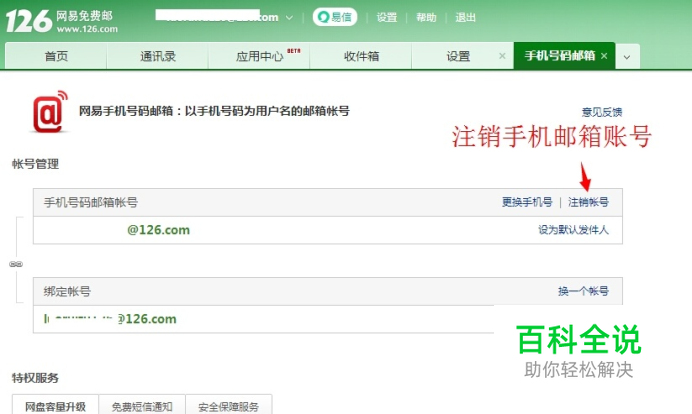Select the bound account @126.com address
This screenshot has height=414, width=692.
point(110,319)
